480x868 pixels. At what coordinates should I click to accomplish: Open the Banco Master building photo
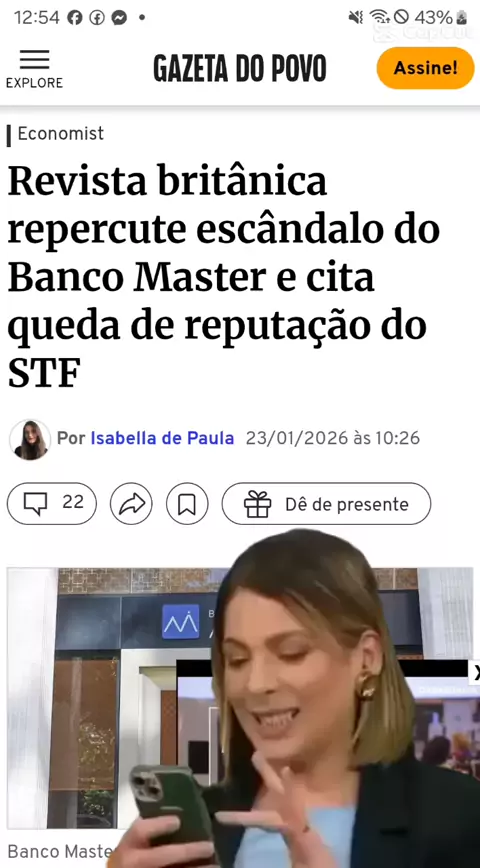pyautogui.click(x=111, y=698)
